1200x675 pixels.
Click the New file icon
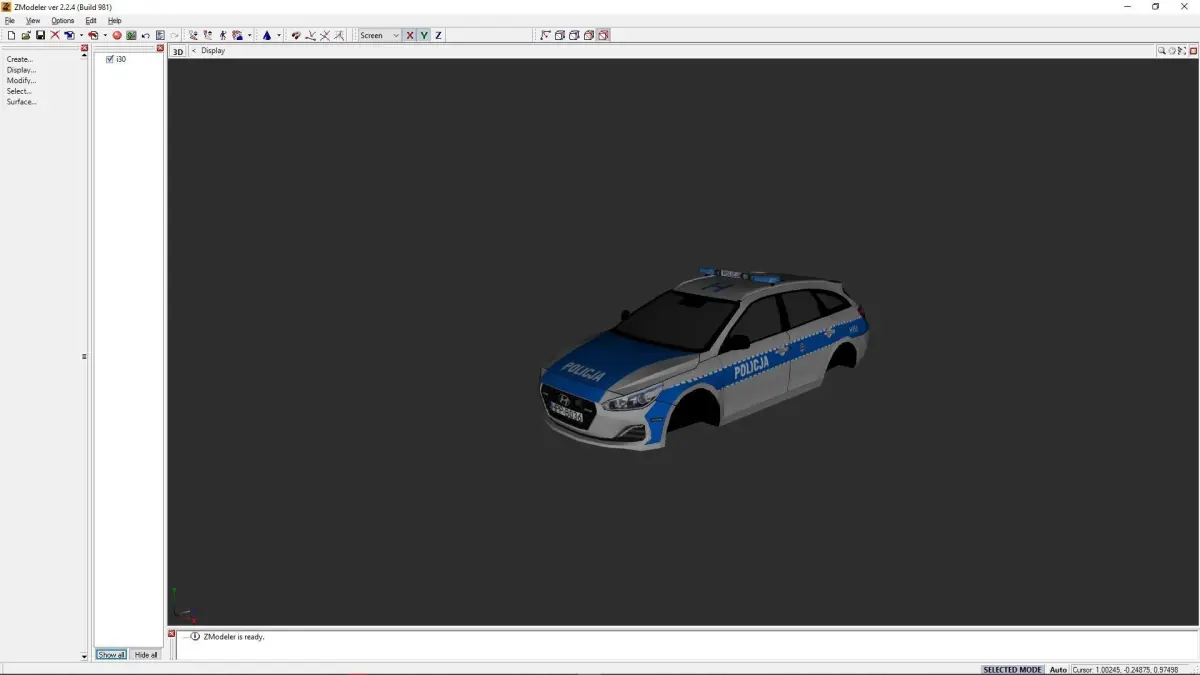[11, 35]
